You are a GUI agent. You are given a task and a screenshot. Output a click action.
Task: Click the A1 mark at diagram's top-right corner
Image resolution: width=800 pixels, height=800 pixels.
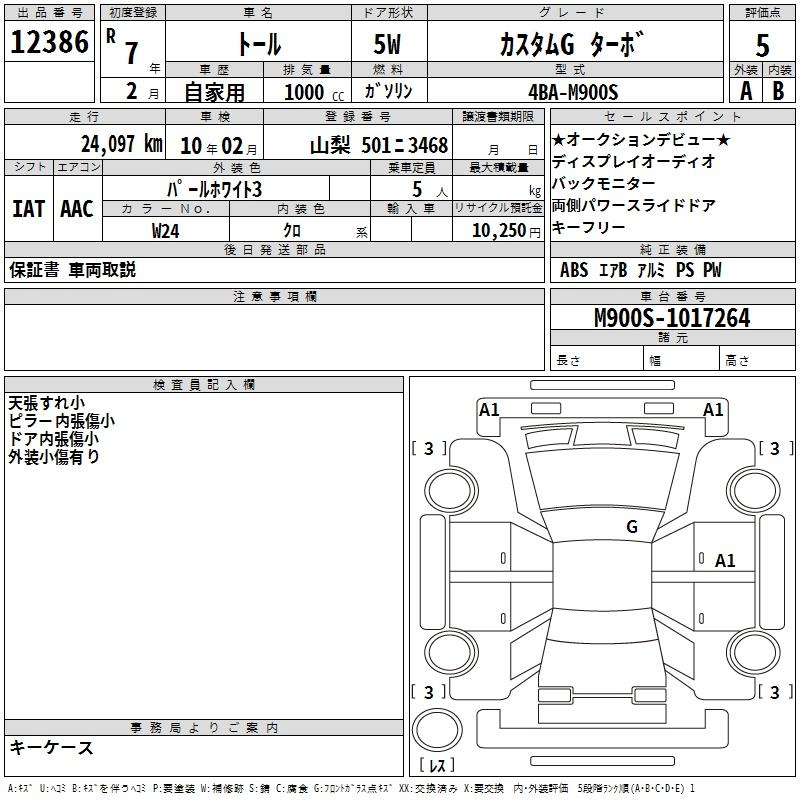713,409
